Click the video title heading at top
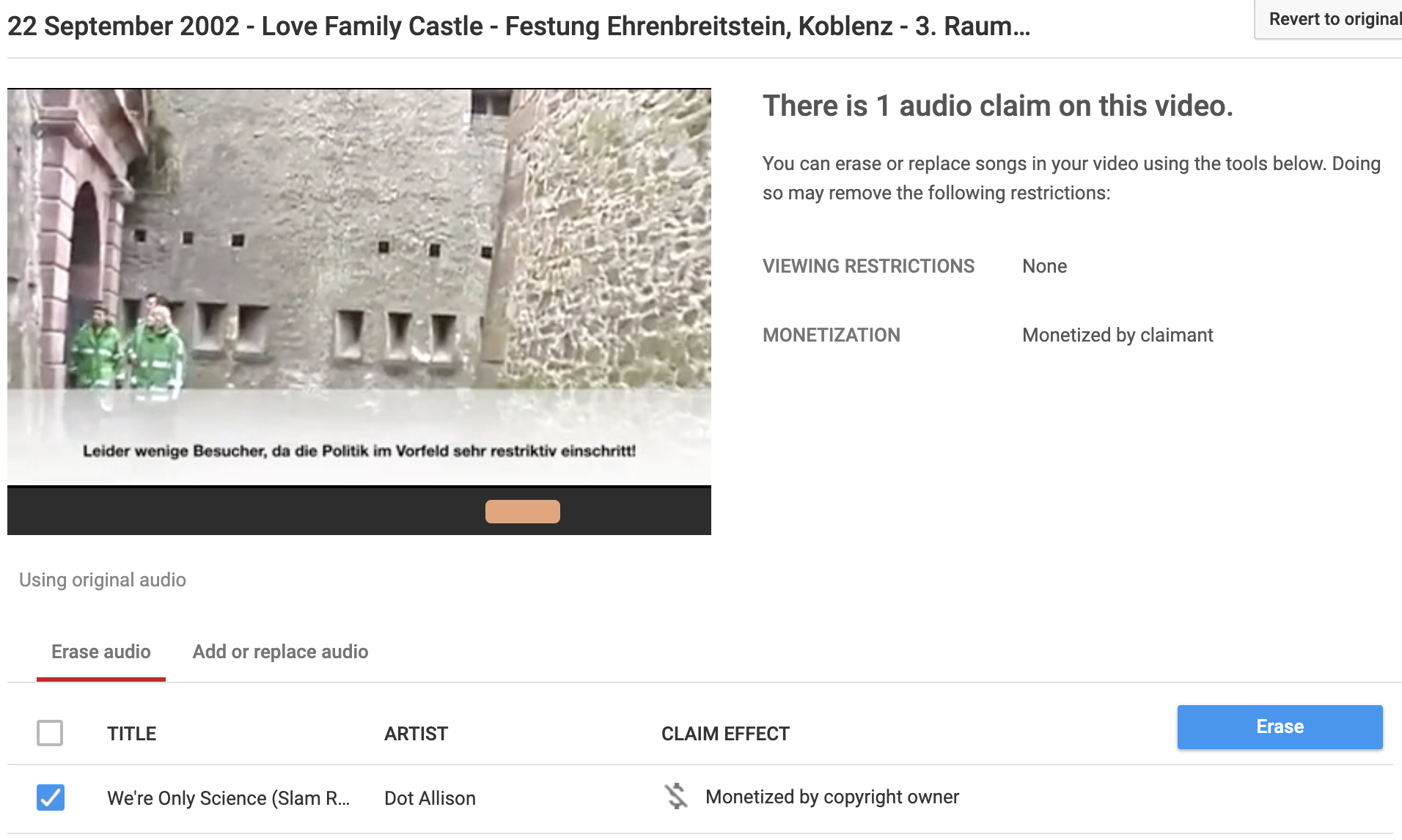The height and width of the screenshot is (840, 1402). 518,26
